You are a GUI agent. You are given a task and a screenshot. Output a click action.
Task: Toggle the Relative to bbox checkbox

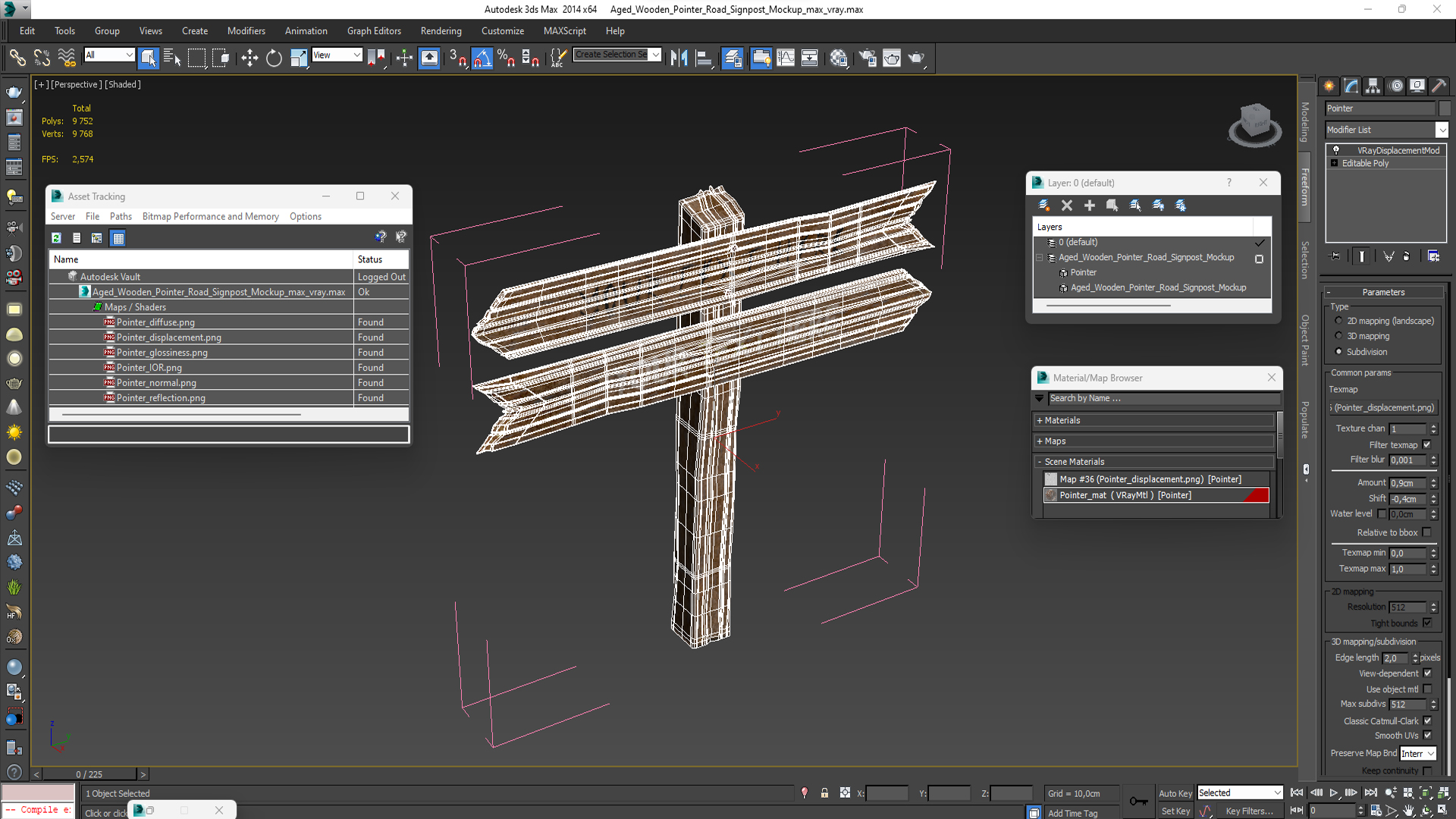coord(1427,532)
